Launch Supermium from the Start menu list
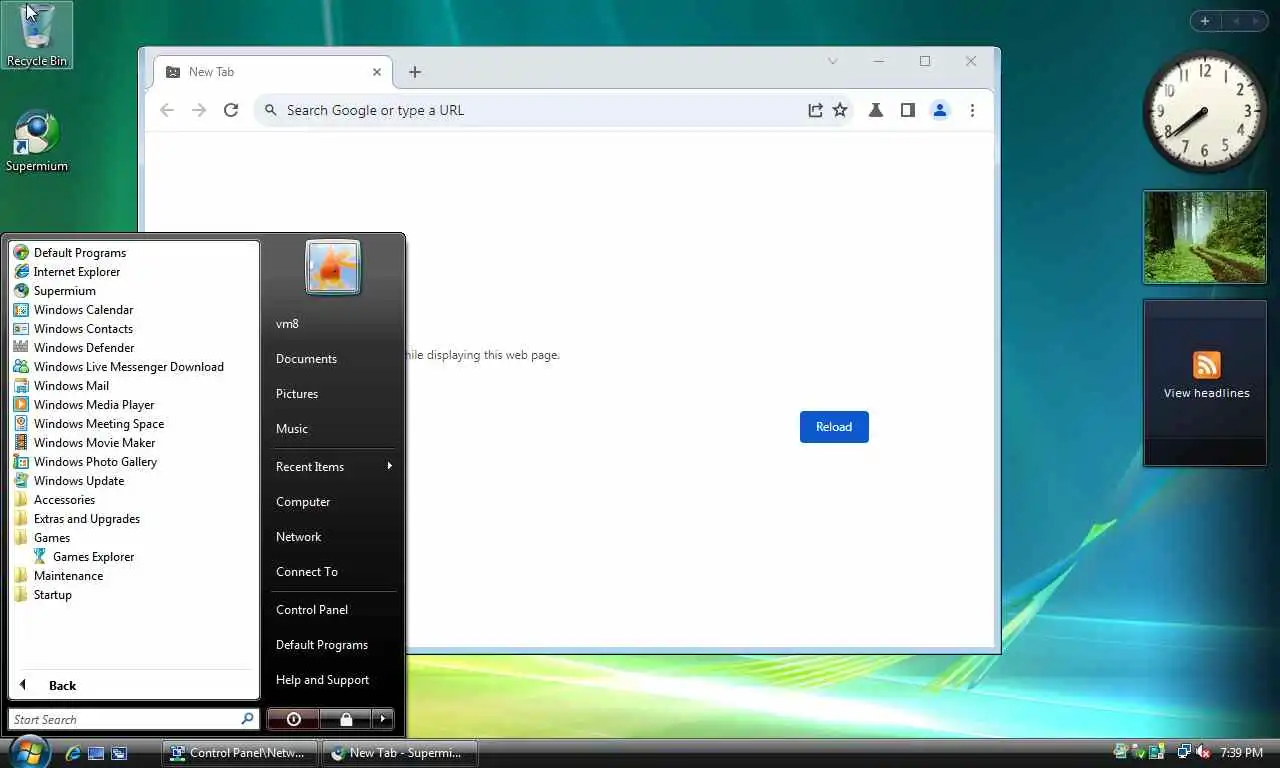This screenshot has width=1280, height=768. pyautogui.click(x=54, y=291)
